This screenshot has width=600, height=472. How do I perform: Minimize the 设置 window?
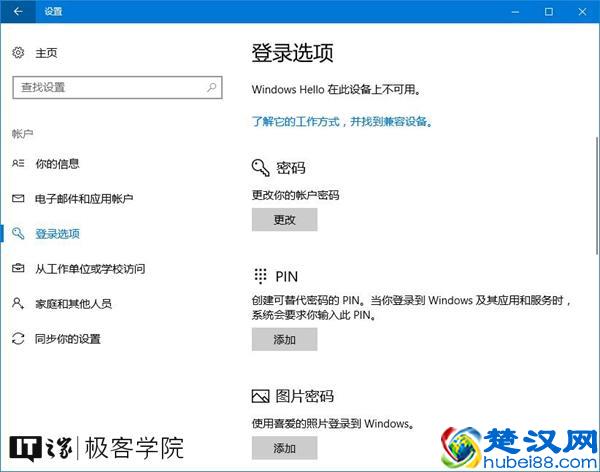click(x=515, y=12)
